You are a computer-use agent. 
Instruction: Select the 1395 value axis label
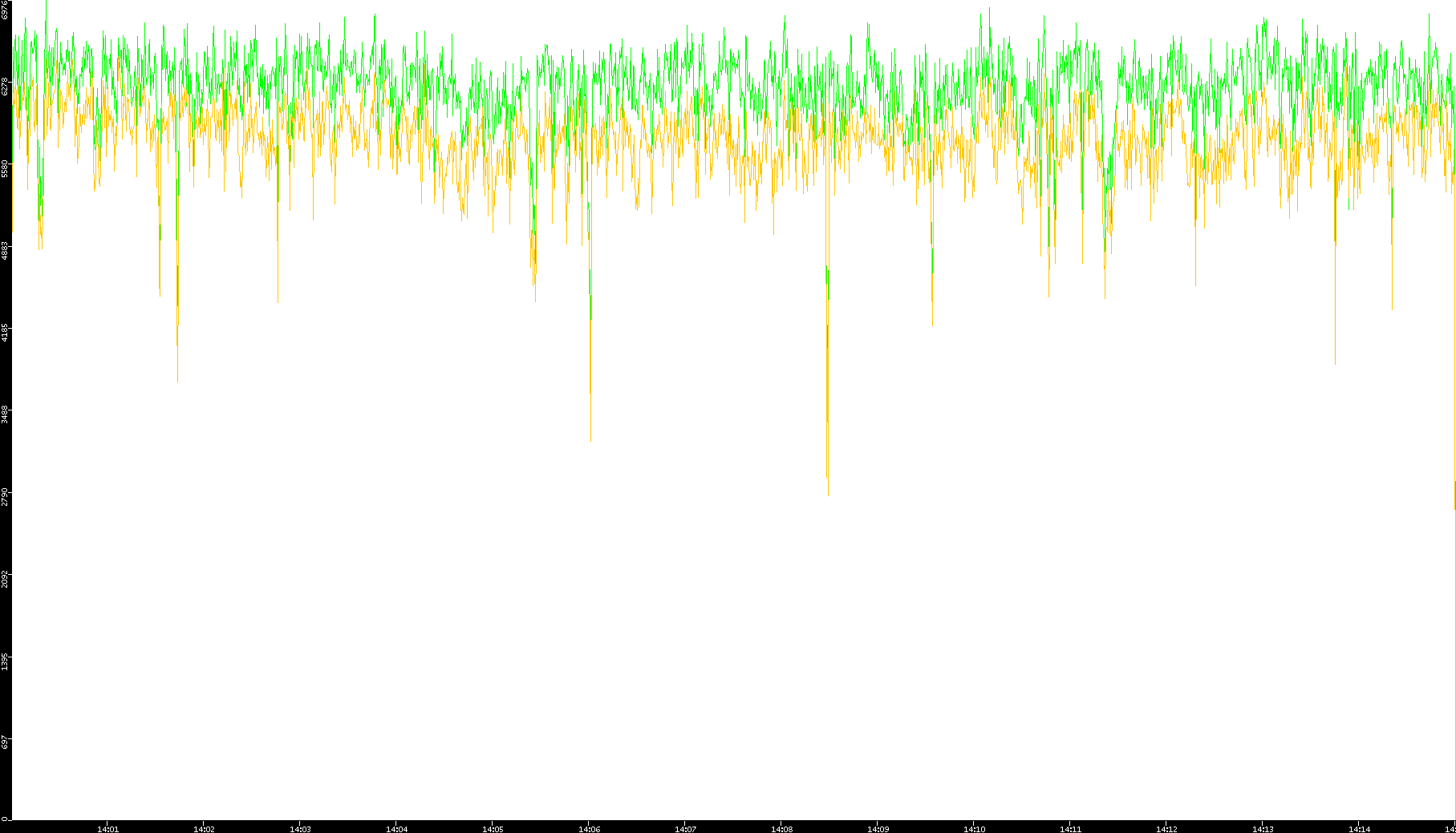[5, 661]
